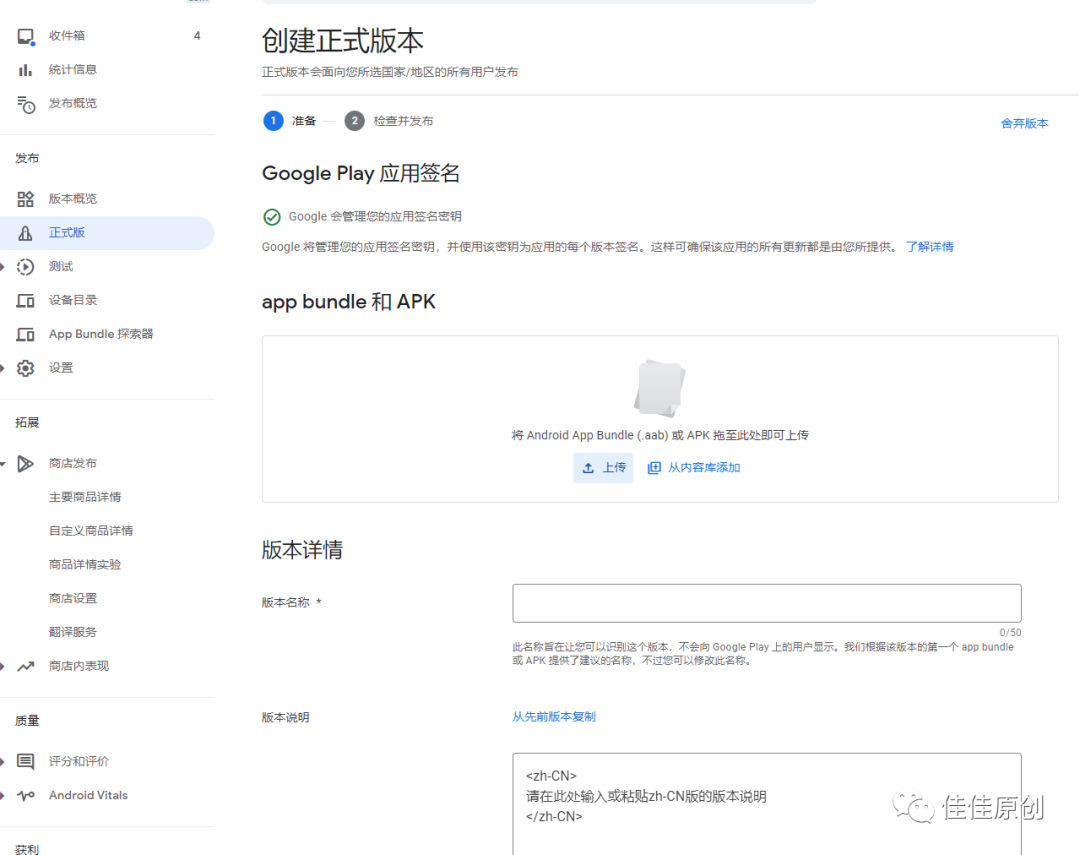The width and height of the screenshot is (1080, 855).
Task: Click the stacked document drop-zone icon
Action: click(x=660, y=389)
